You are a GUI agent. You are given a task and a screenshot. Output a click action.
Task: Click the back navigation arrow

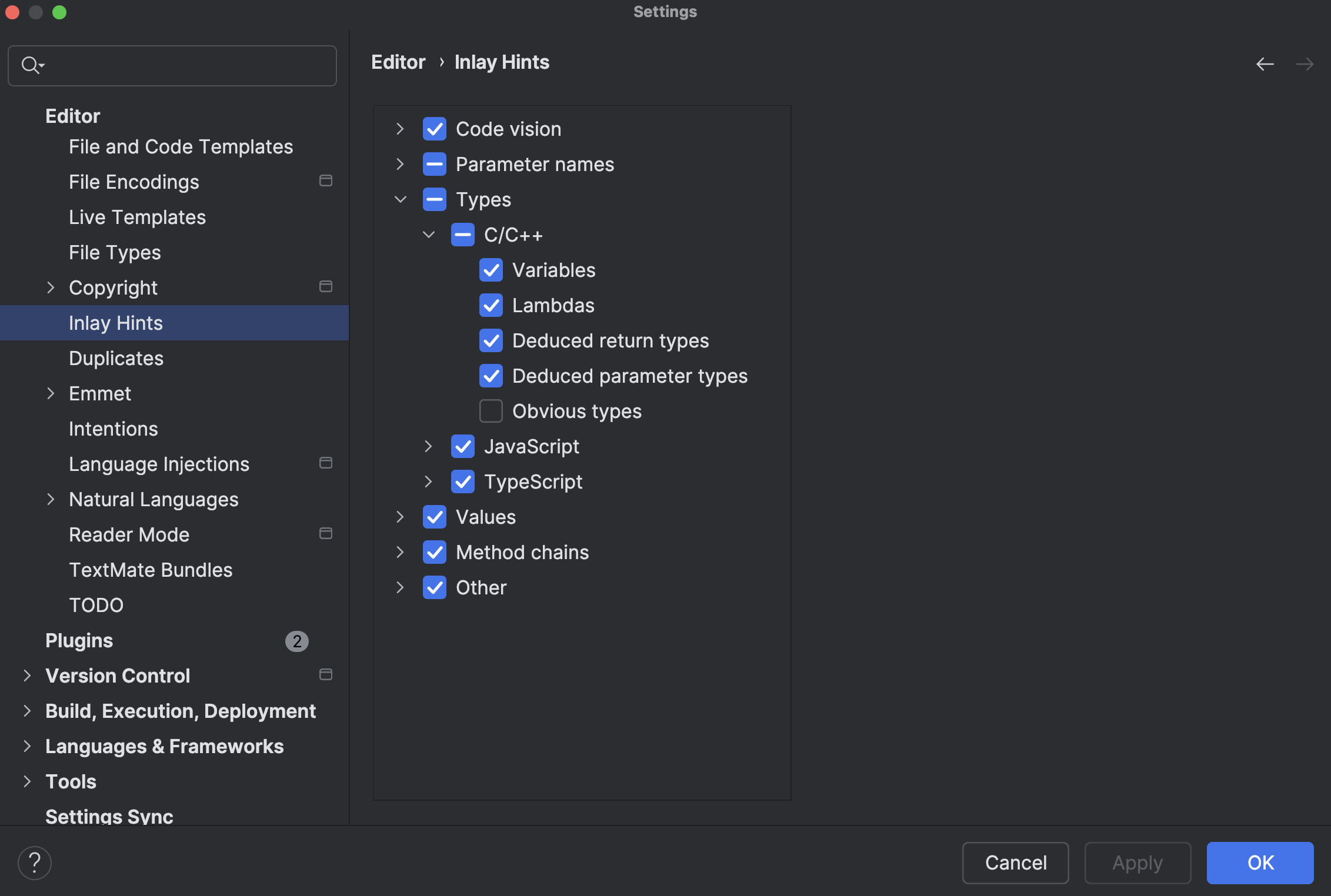pyautogui.click(x=1265, y=63)
